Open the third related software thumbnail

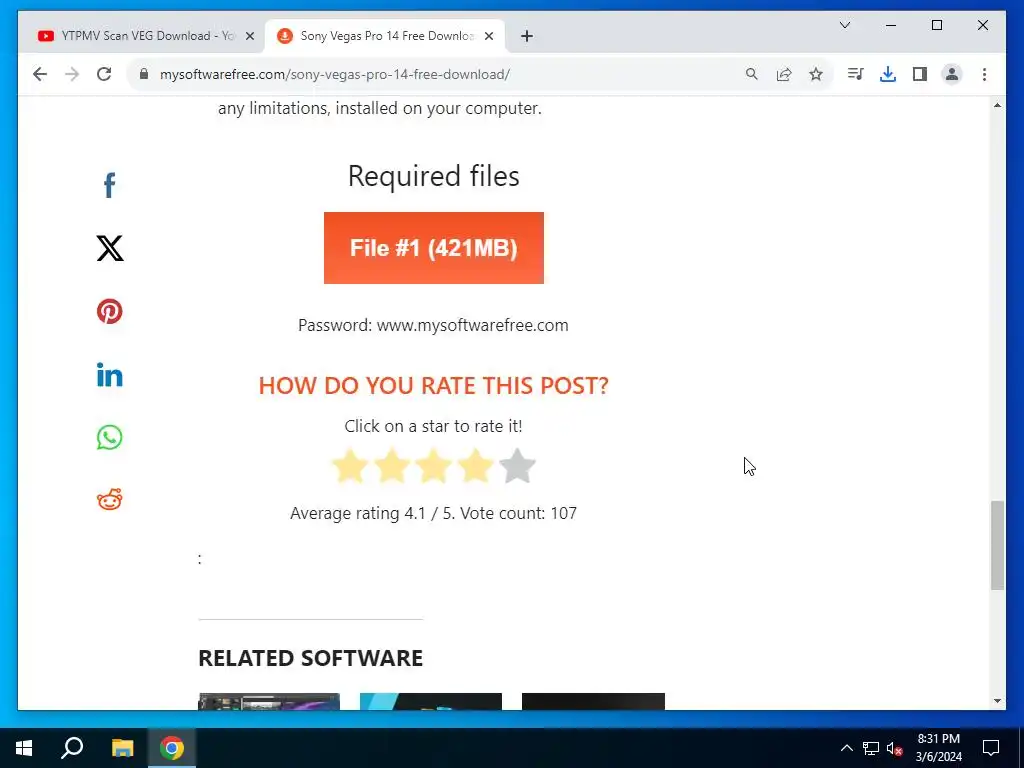[593, 701]
